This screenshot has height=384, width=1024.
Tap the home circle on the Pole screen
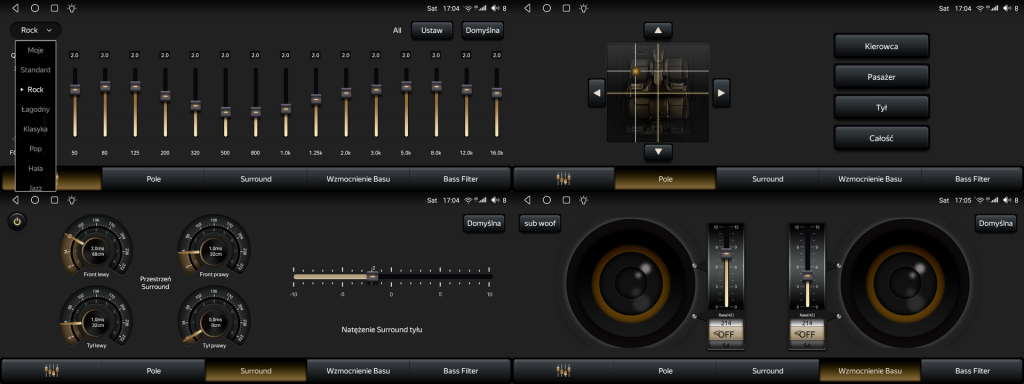547,8
